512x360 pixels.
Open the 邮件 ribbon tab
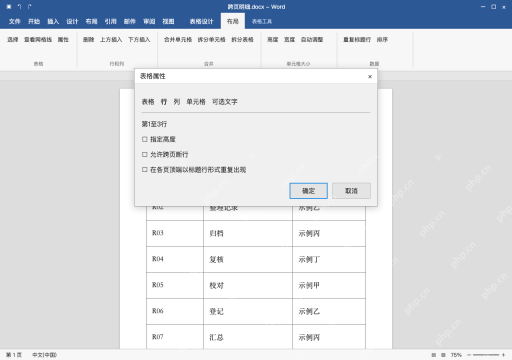(130, 22)
